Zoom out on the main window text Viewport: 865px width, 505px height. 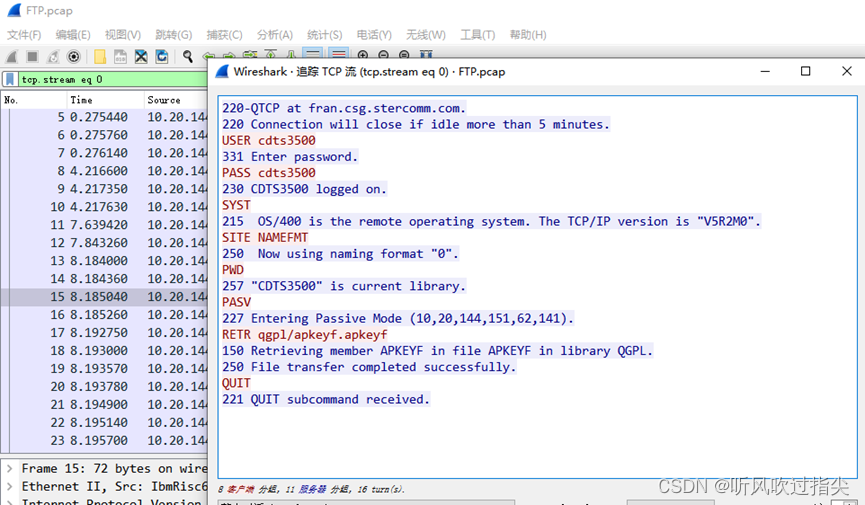coord(383,55)
